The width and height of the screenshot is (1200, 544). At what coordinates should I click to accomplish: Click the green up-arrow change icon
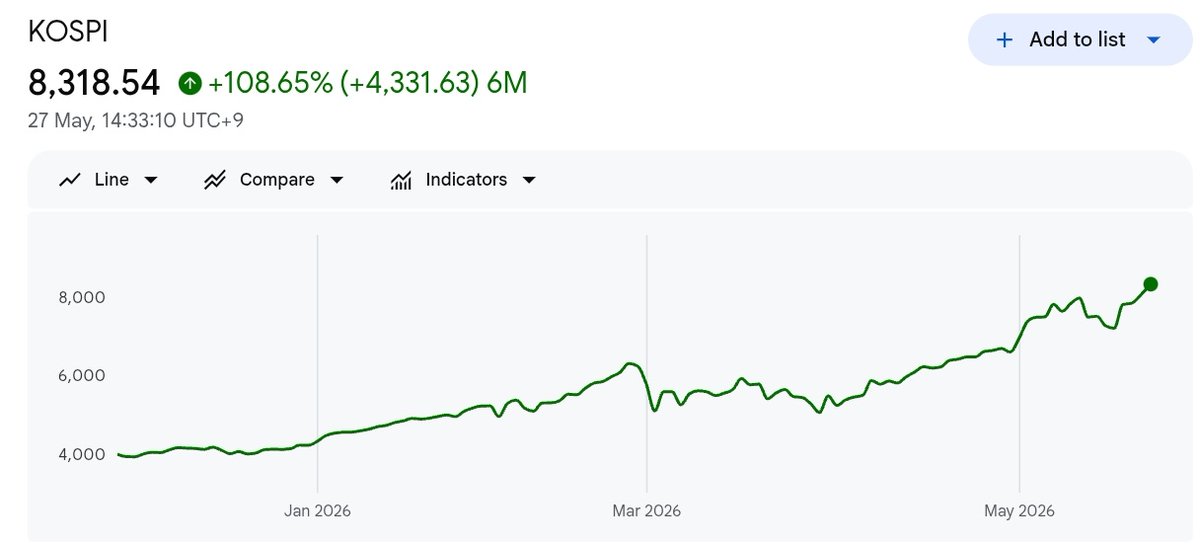(190, 84)
